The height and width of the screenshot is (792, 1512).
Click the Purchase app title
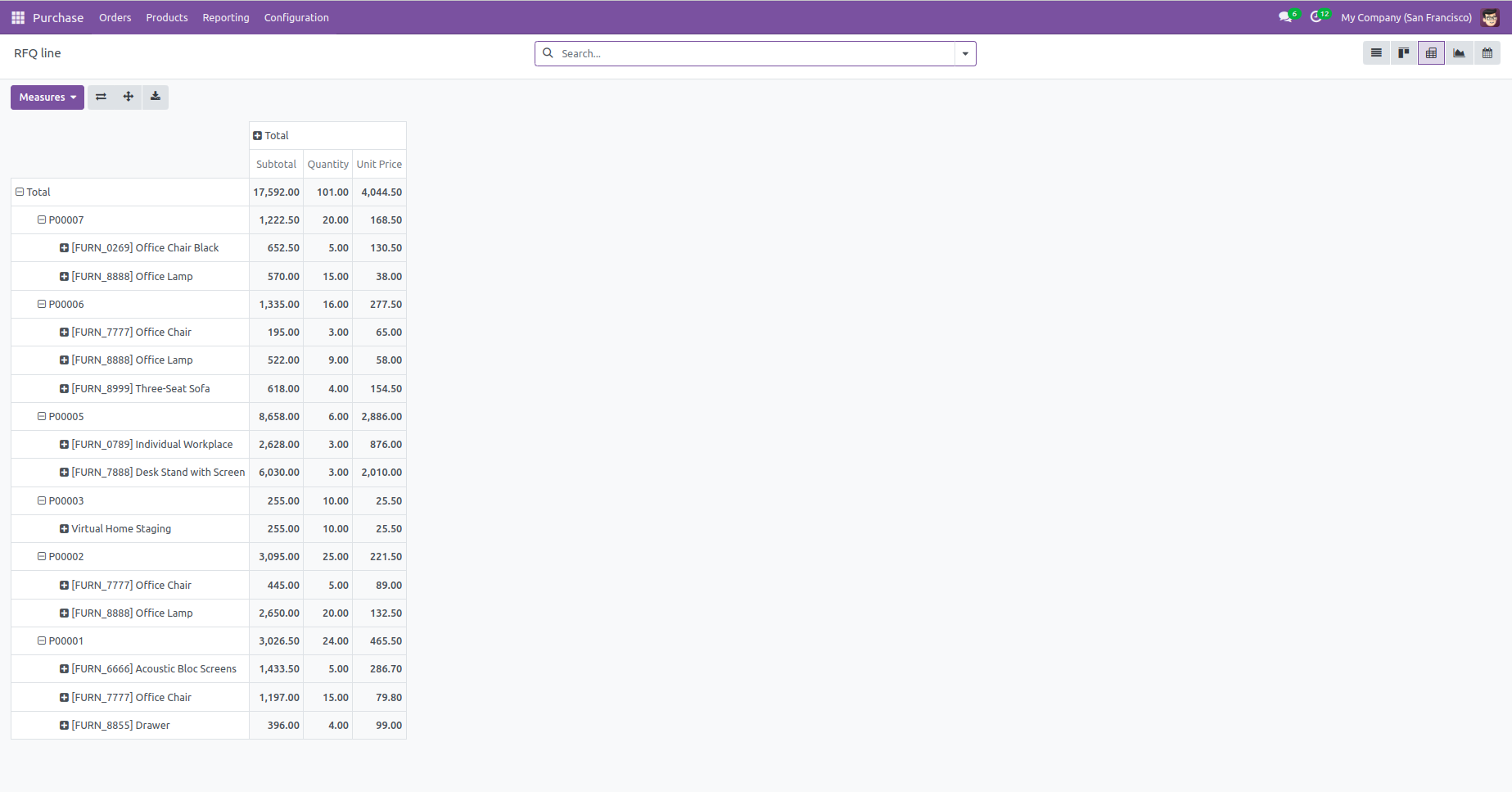(x=58, y=17)
